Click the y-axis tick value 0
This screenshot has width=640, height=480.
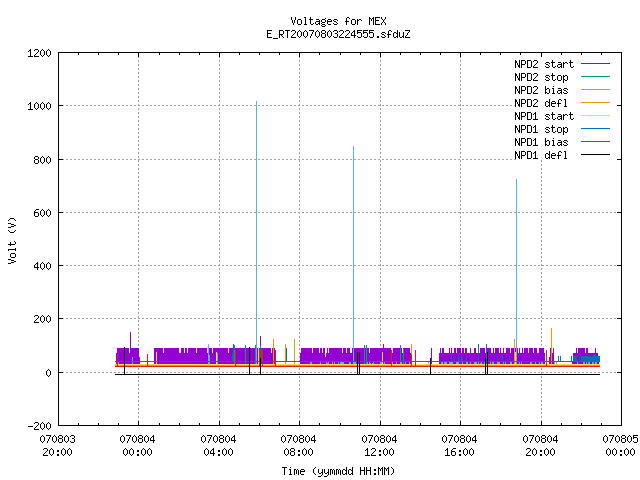point(49,373)
